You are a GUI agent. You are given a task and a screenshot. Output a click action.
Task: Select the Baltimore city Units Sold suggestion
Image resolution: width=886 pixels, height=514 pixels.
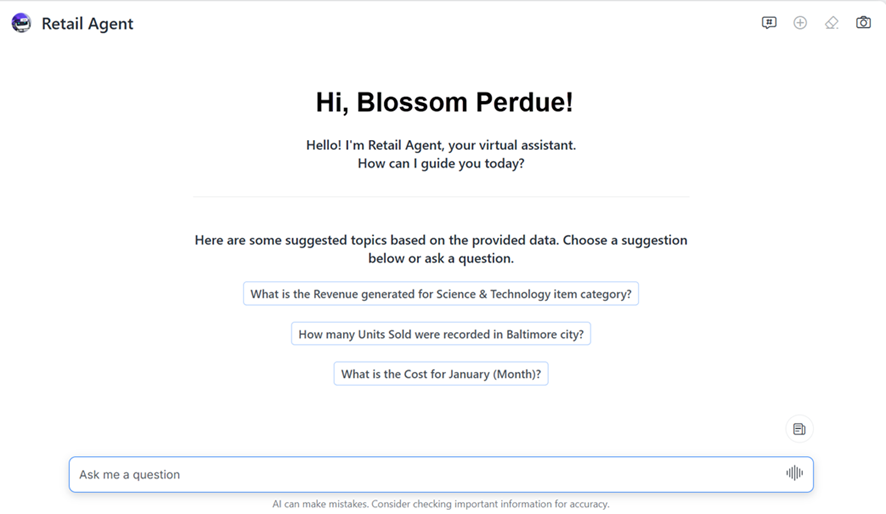coord(441,334)
